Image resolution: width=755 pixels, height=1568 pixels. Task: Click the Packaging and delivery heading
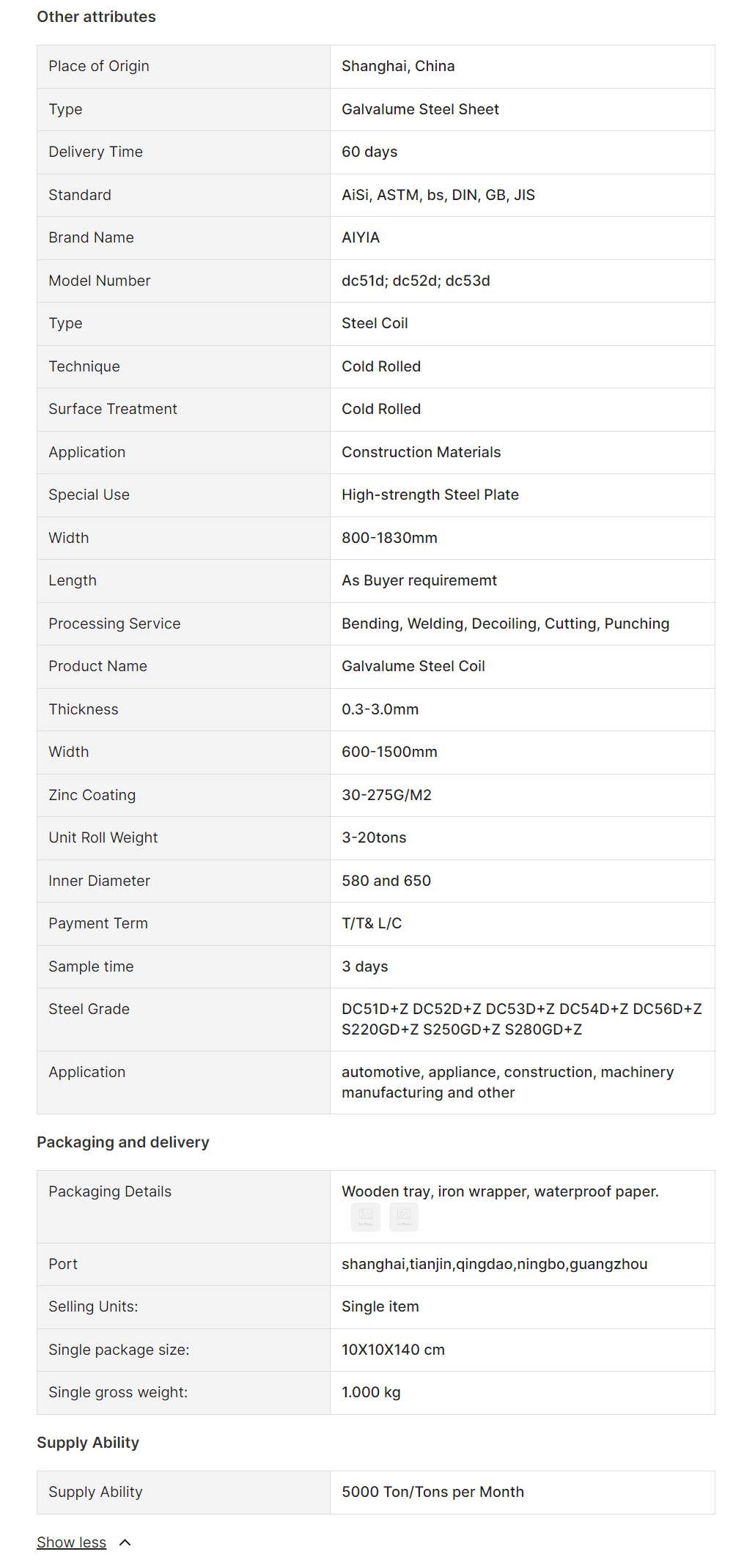click(123, 1142)
